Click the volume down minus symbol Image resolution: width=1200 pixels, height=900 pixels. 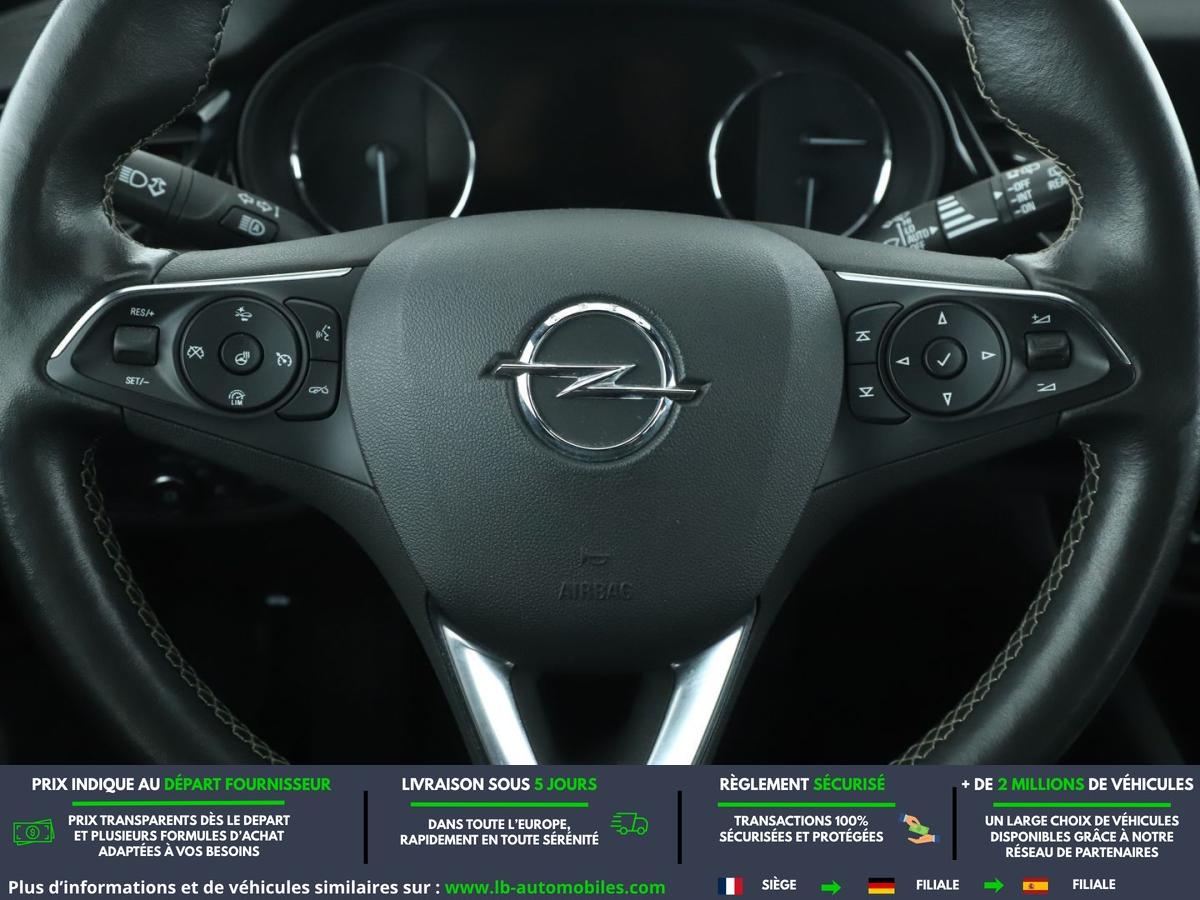tap(1046, 387)
